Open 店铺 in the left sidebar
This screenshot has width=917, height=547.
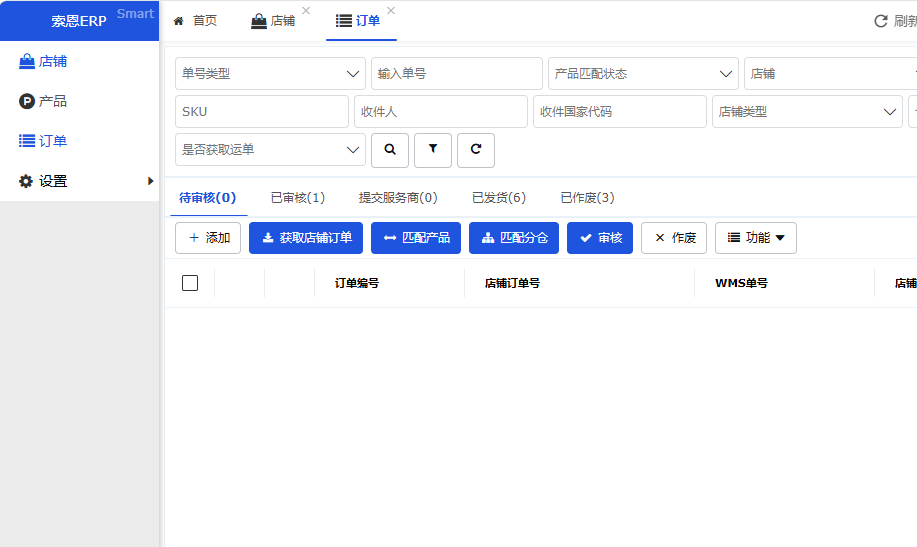click(x=43, y=61)
